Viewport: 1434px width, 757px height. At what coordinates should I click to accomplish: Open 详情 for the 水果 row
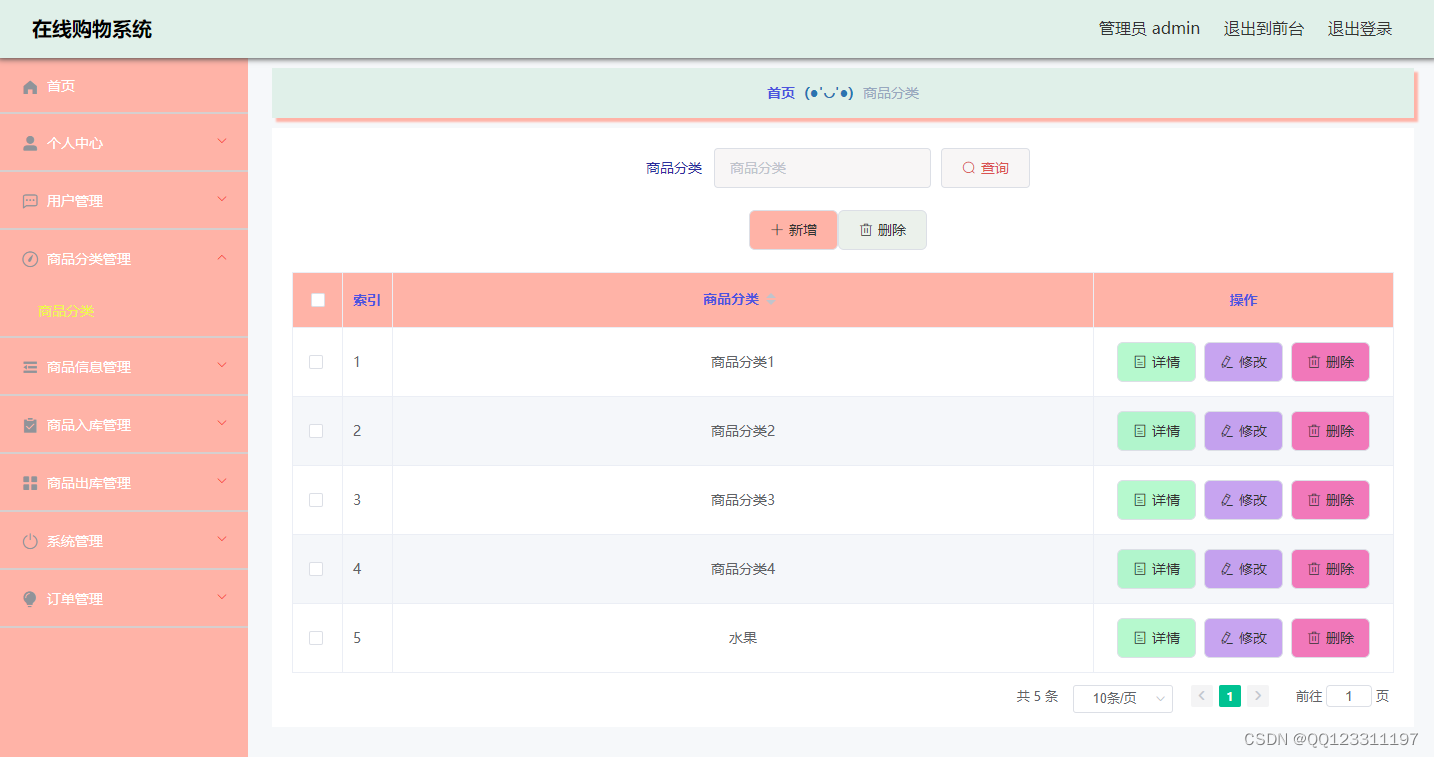1156,638
